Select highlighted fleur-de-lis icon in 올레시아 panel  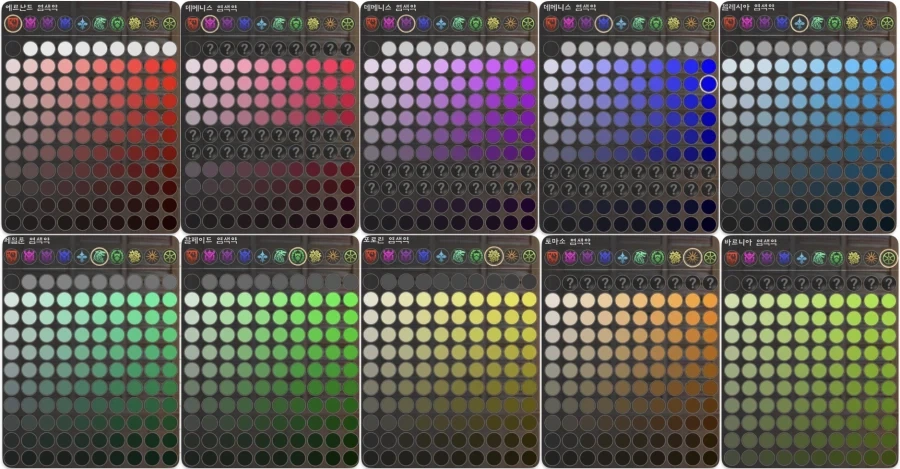point(799,24)
